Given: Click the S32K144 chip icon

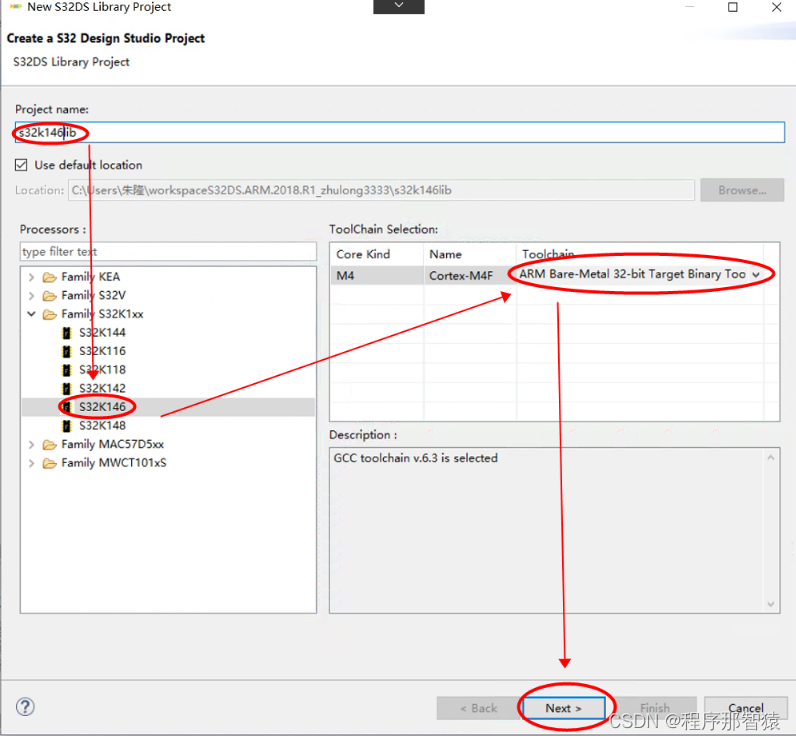Looking at the screenshot, I should 67,333.
